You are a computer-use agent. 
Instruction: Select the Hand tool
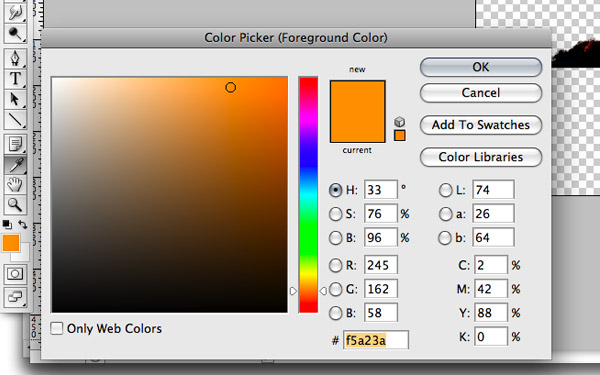[x=15, y=185]
